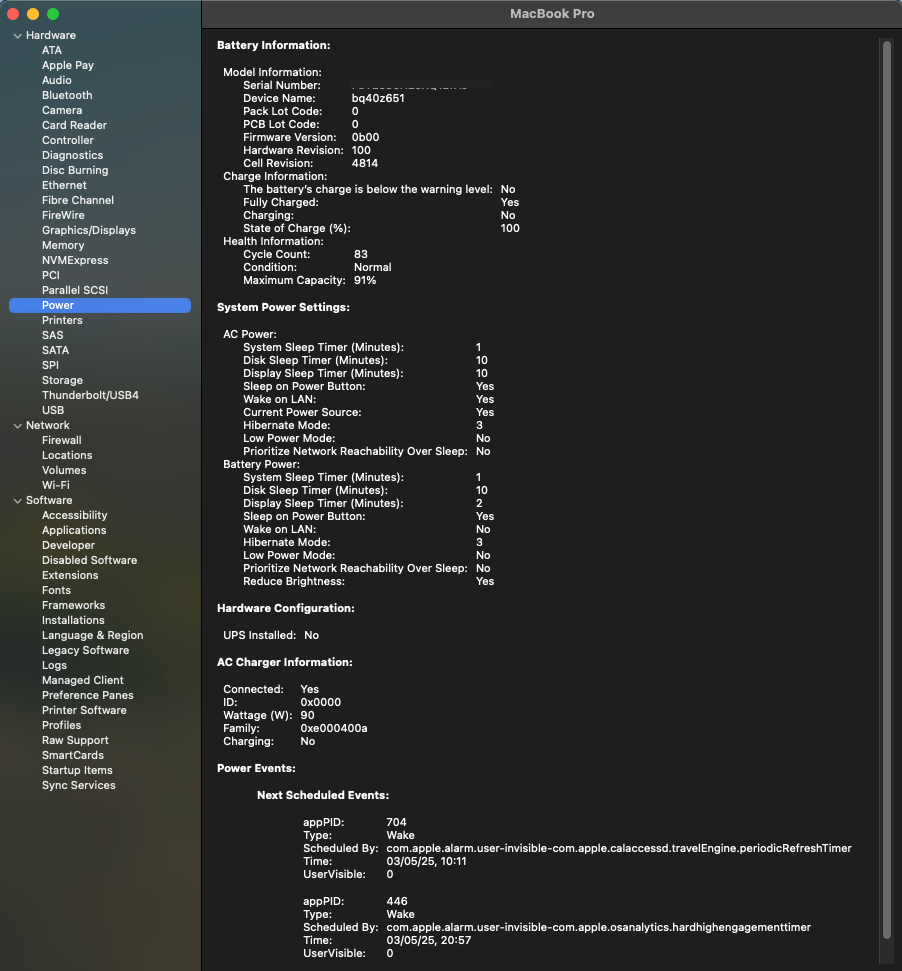Select Startup Items
The height and width of the screenshot is (971, 902).
click(x=77, y=770)
